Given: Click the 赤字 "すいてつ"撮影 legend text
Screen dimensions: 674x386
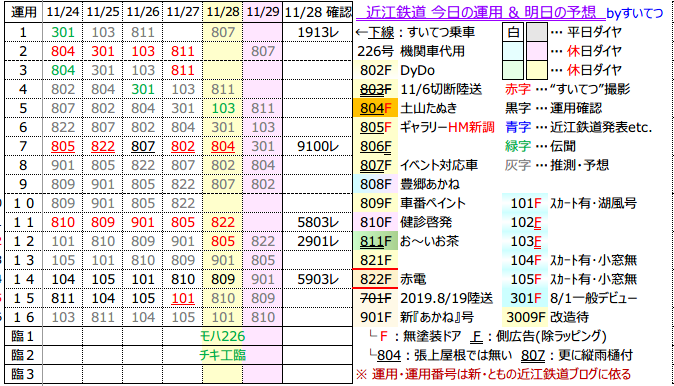Looking at the screenshot, I should point(567,89).
